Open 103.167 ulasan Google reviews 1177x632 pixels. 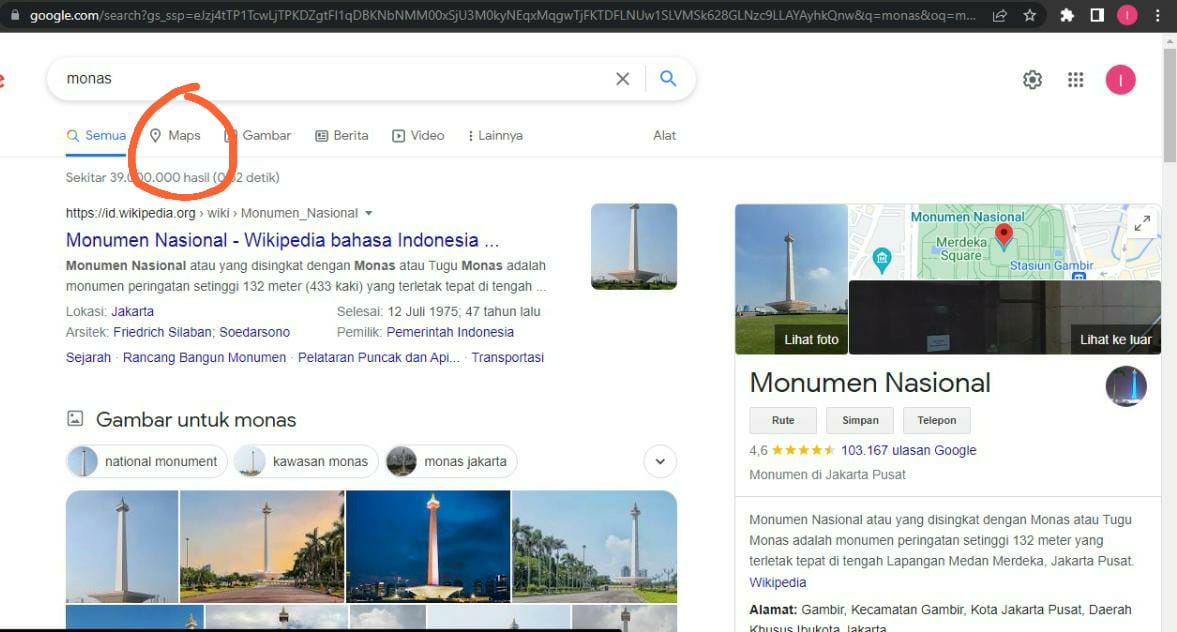click(x=908, y=450)
